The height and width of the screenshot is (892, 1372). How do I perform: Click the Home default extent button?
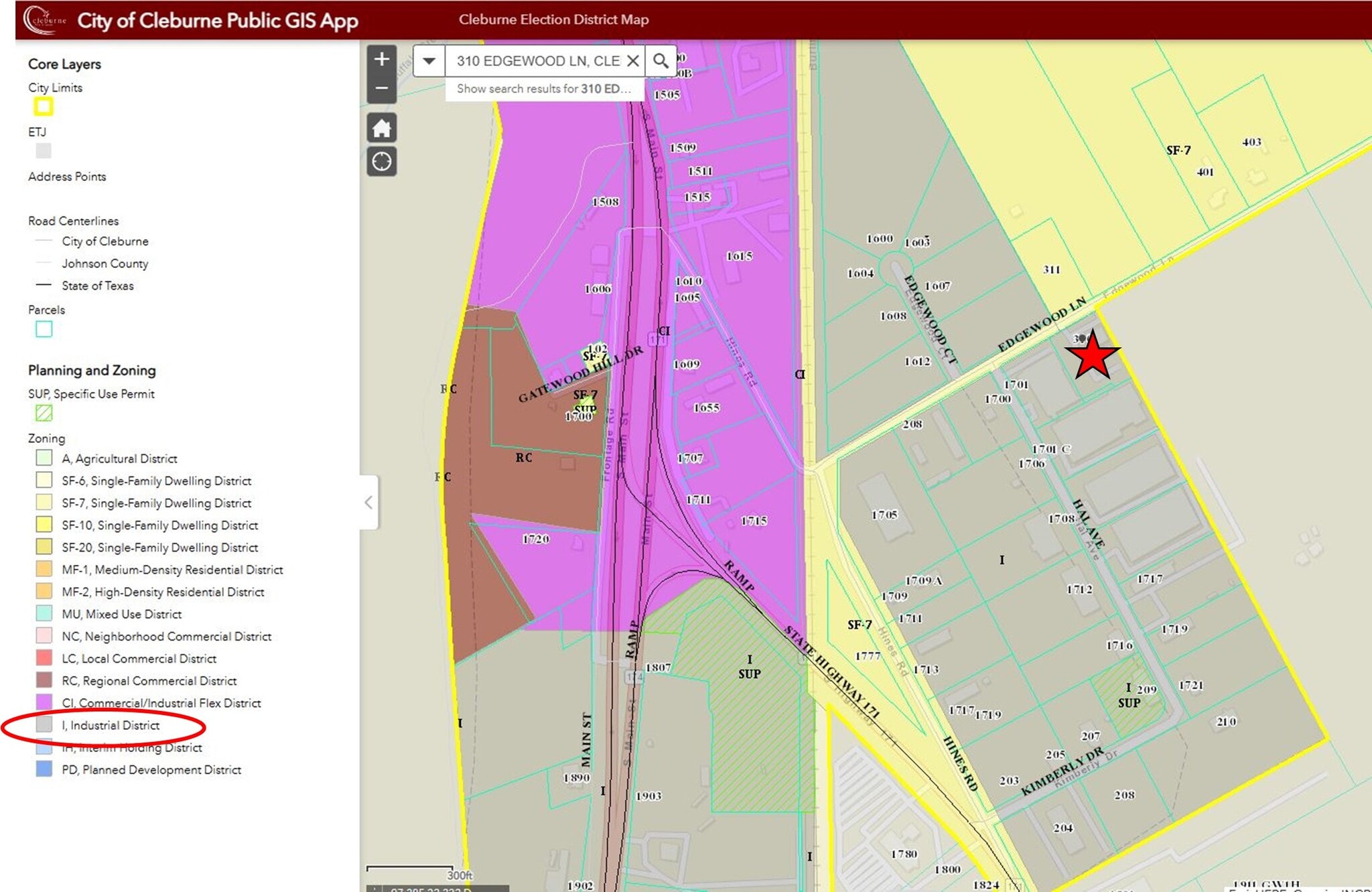click(381, 128)
